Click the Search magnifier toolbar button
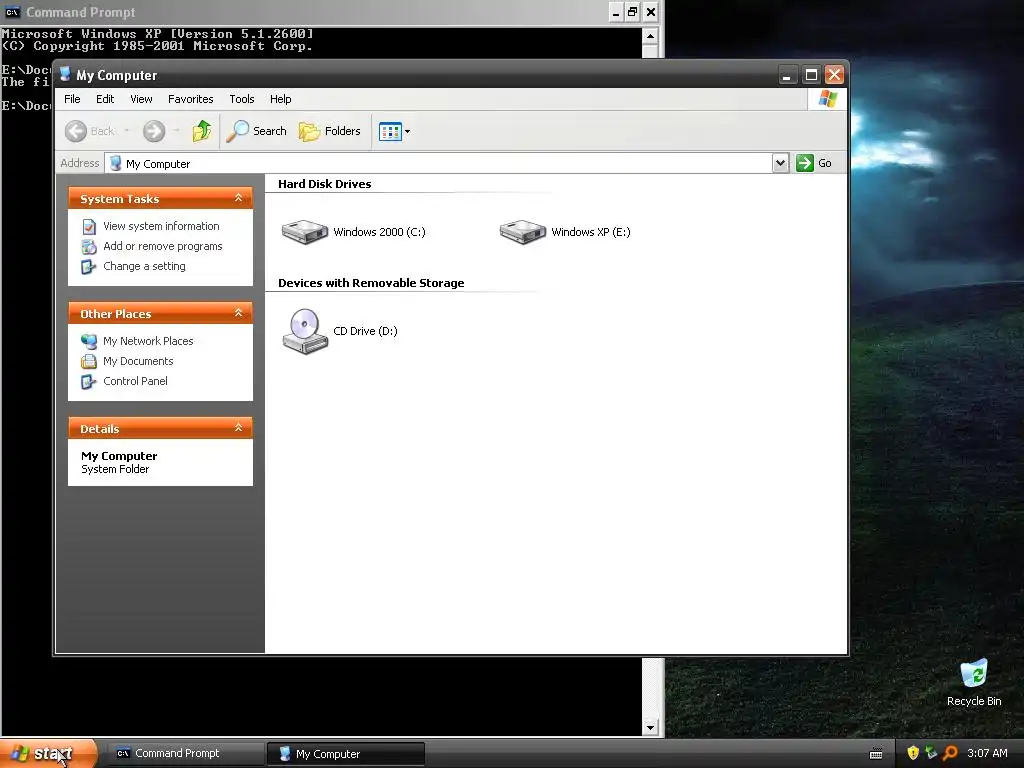Image resolution: width=1024 pixels, height=768 pixels. [x=257, y=131]
